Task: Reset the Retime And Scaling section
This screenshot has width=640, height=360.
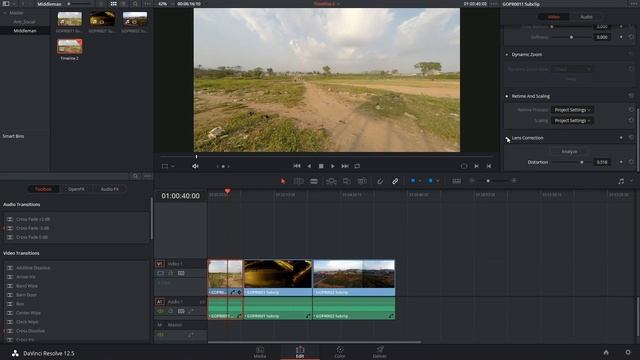Action: coord(631,96)
